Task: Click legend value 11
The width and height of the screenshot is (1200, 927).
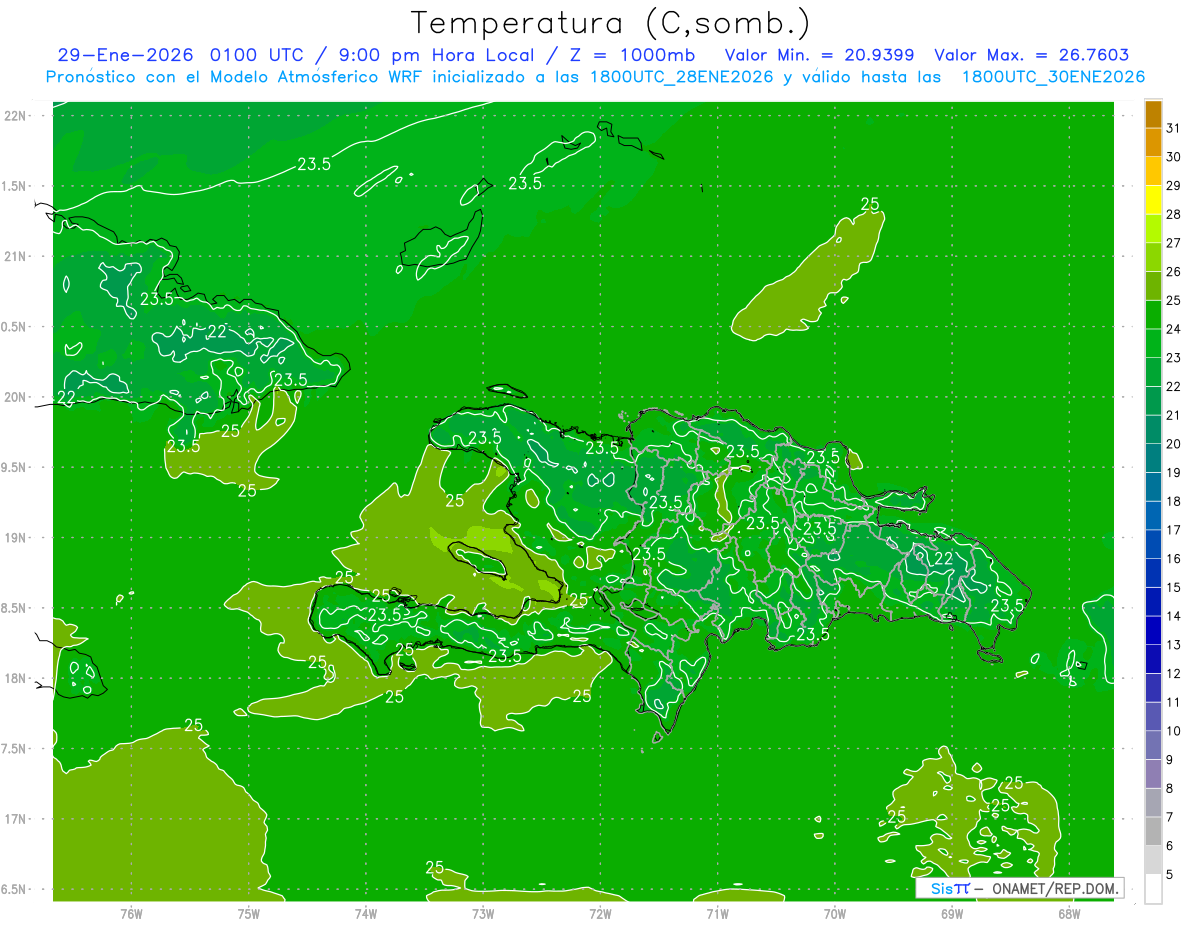Action: click(x=1173, y=702)
